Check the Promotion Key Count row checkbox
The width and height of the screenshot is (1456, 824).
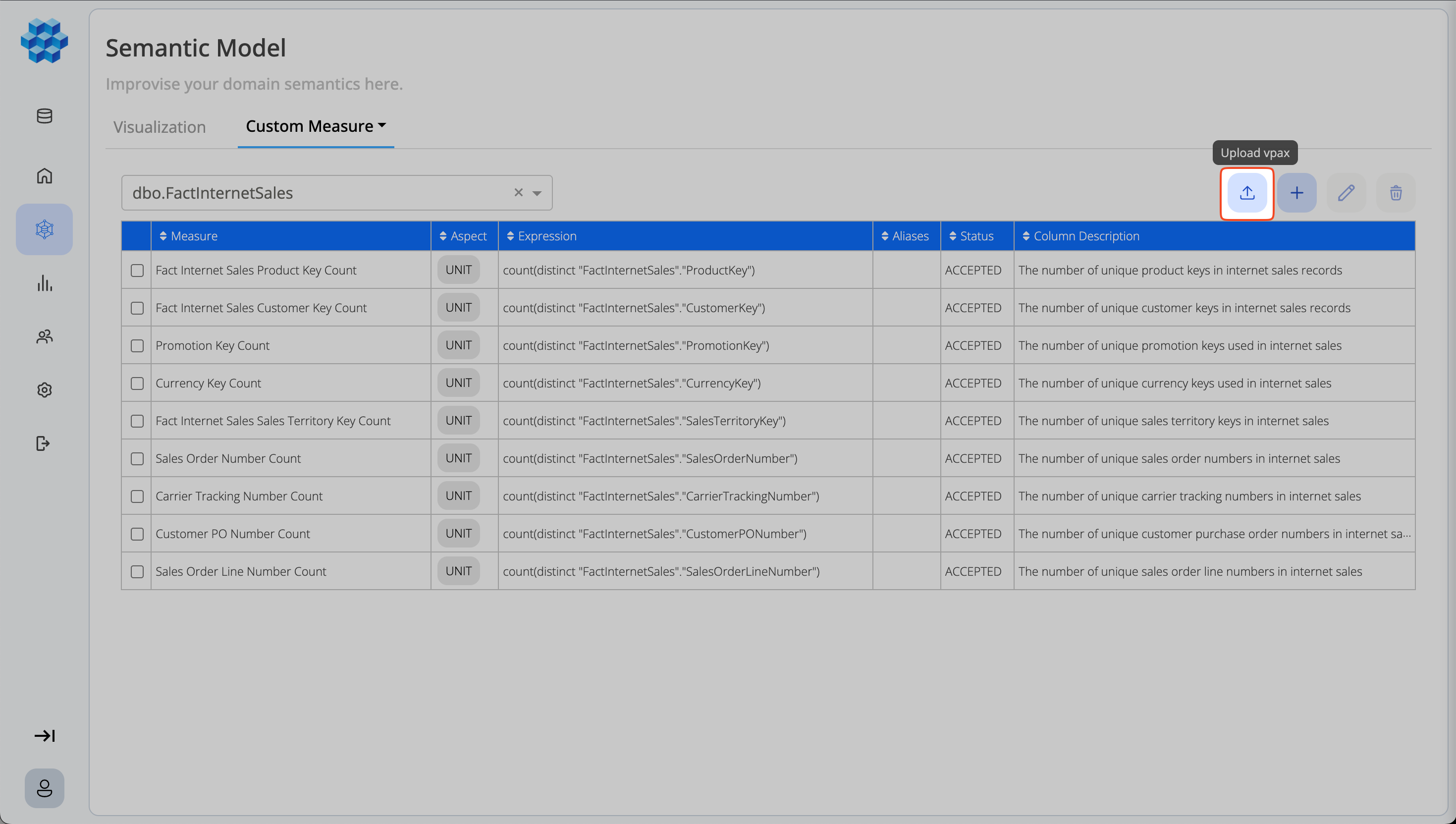(x=136, y=345)
